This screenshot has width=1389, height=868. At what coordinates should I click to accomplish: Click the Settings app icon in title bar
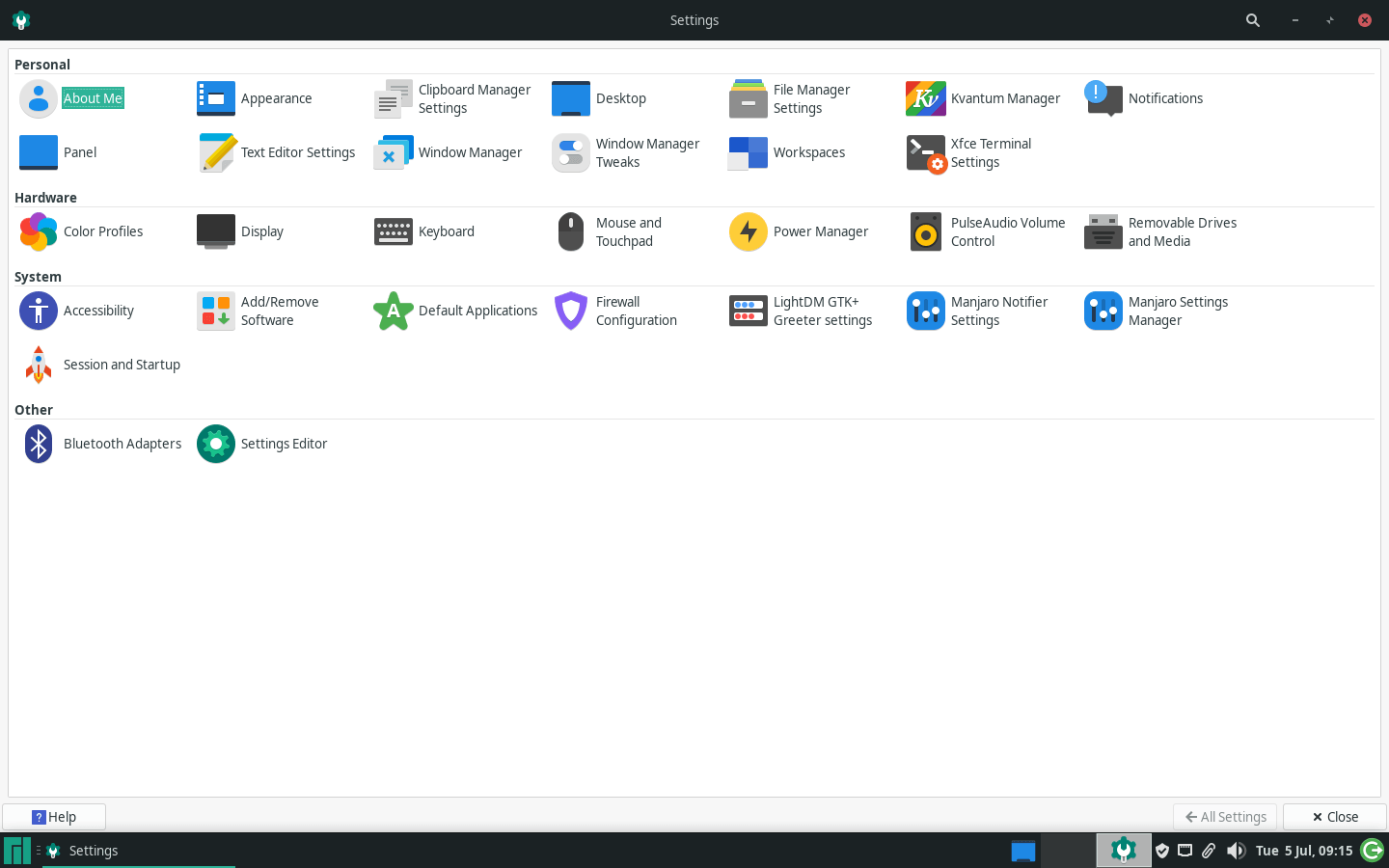[21, 20]
